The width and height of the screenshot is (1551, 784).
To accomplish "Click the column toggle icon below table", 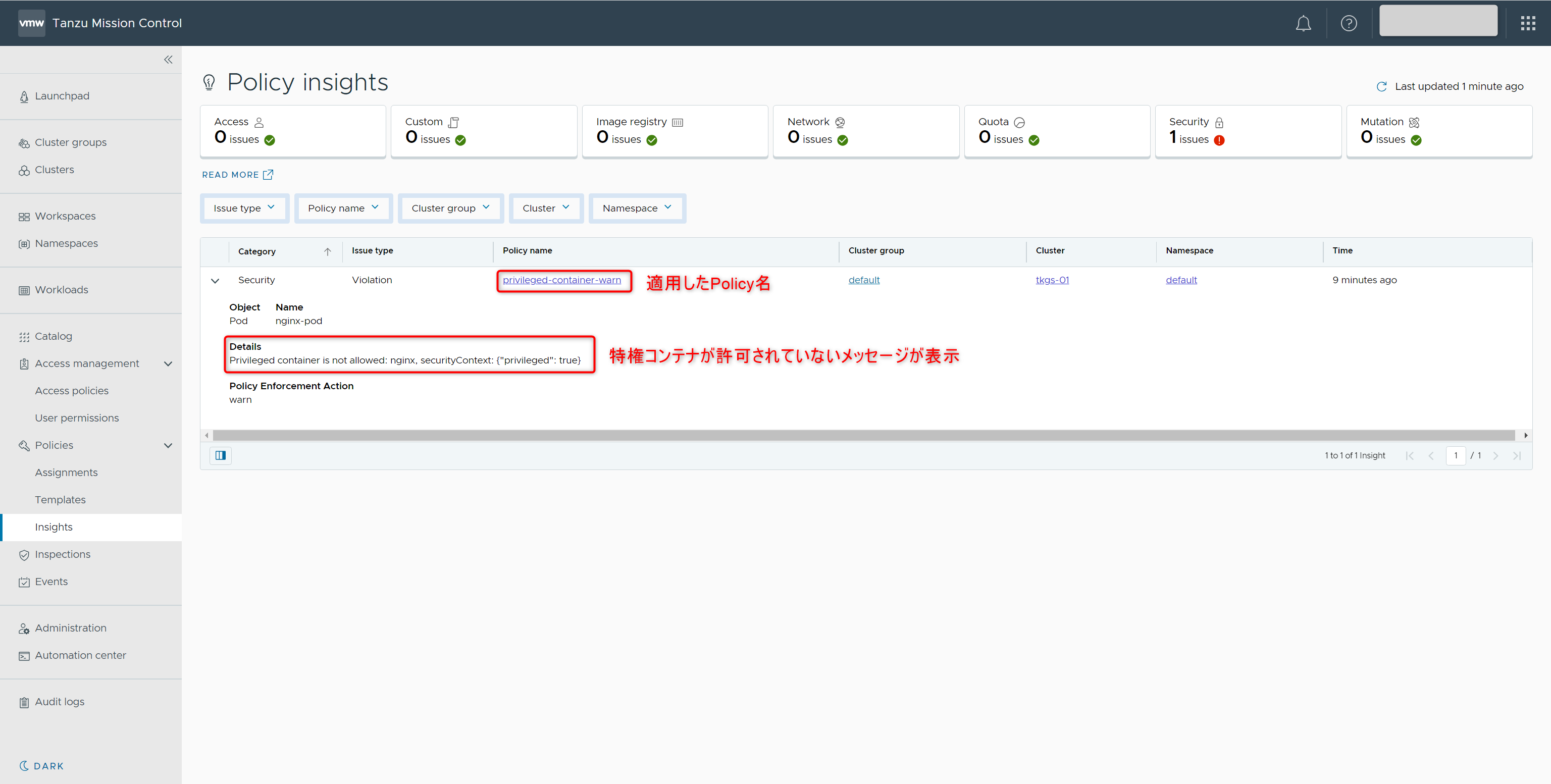I will pyautogui.click(x=220, y=455).
